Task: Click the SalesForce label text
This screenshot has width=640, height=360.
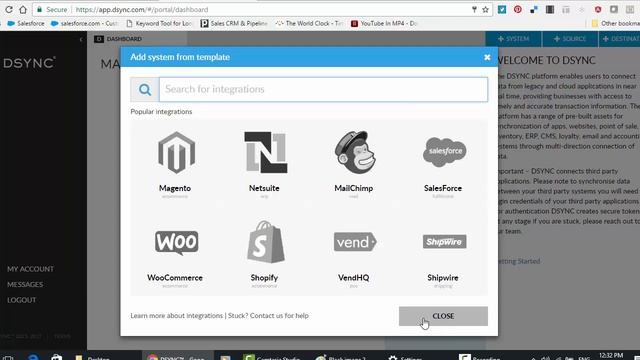Action: tap(443, 188)
